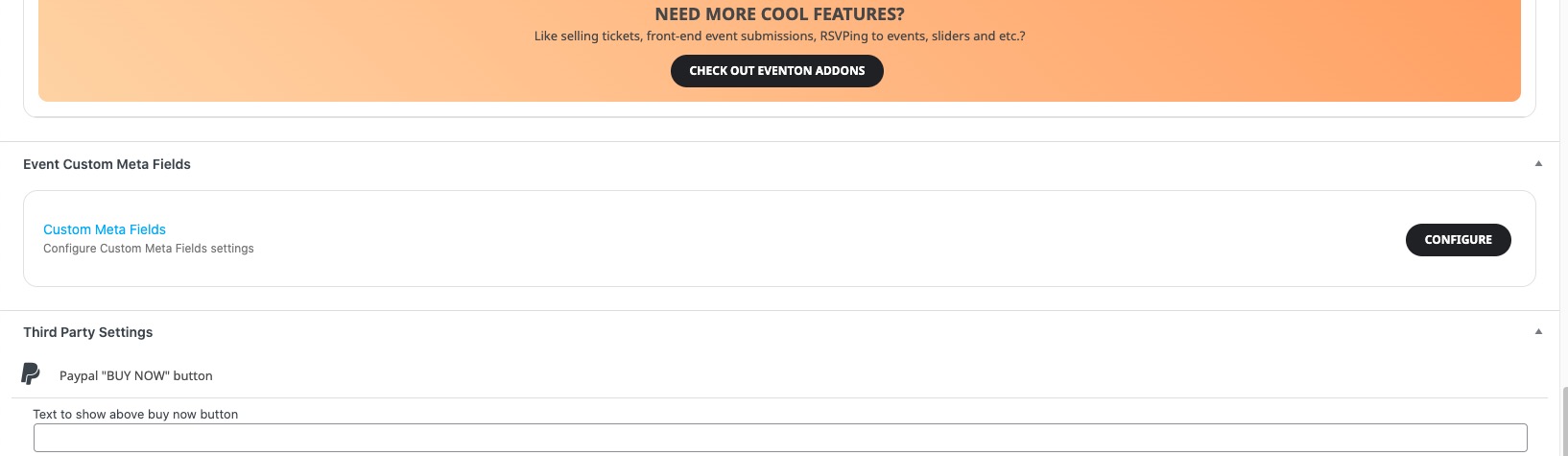Click "Configure Custom Meta Fields settings" description

[149, 249]
